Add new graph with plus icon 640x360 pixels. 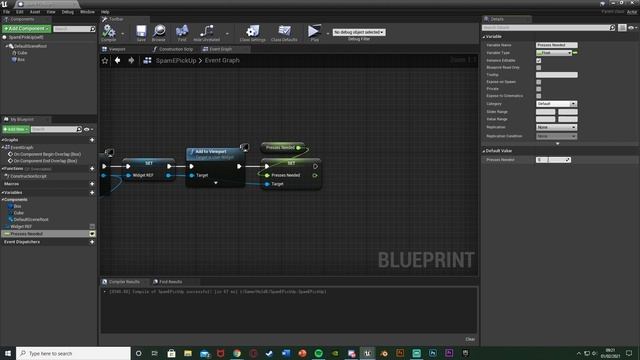tap(92, 140)
